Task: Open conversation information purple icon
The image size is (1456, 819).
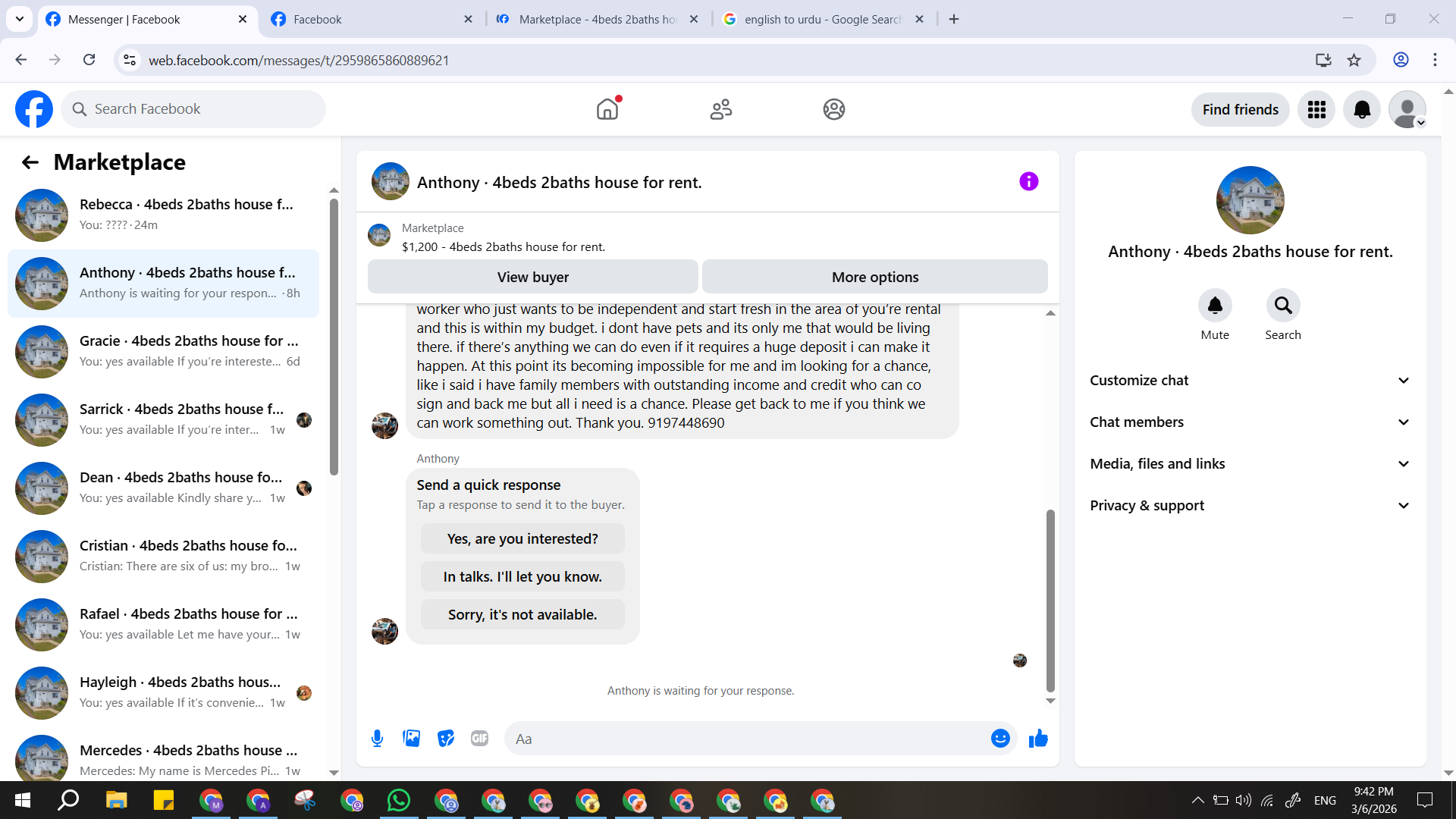Action: pyautogui.click(x=1028, y=181)
